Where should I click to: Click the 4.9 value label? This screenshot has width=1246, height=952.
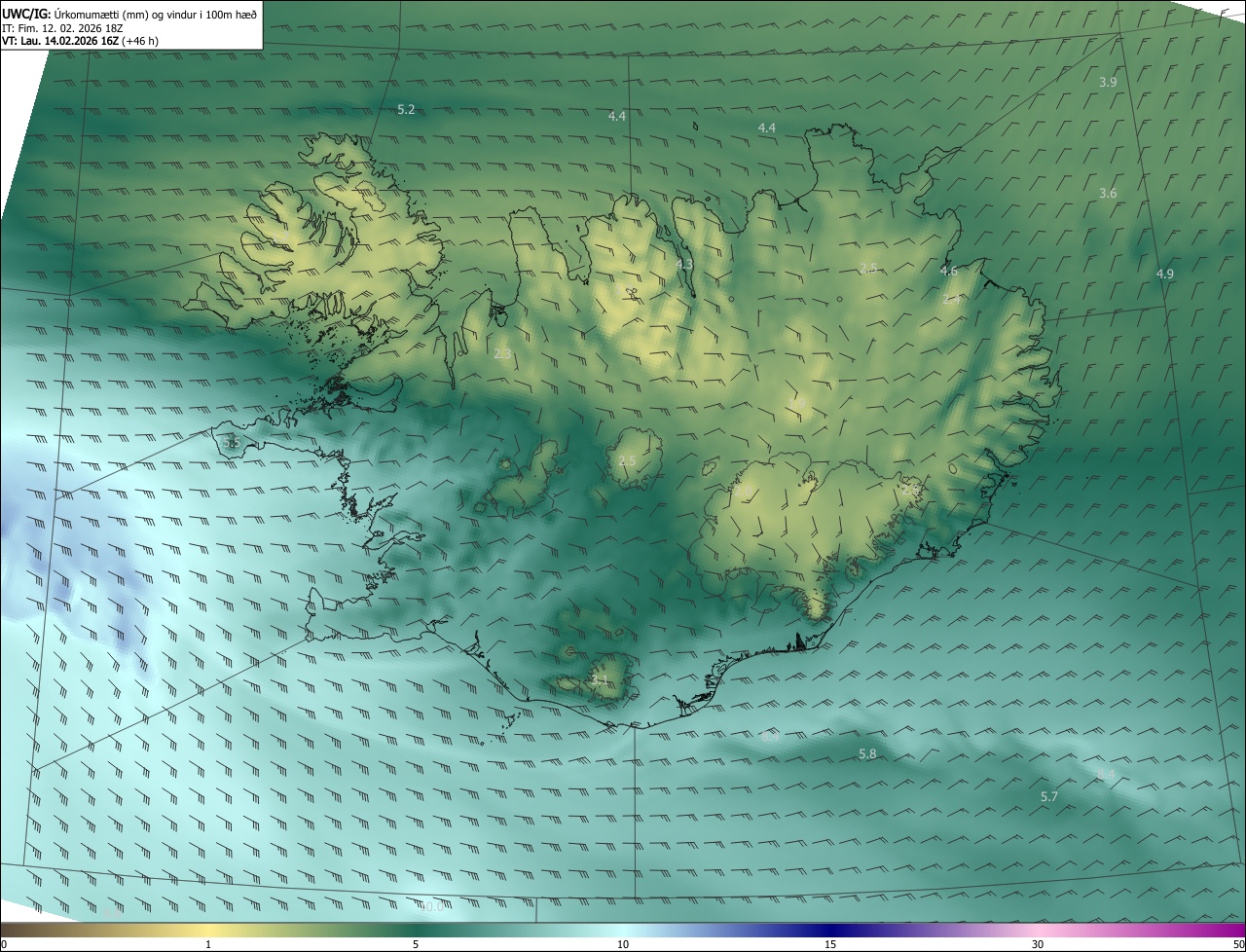pyautogui.click(x=1164, y=275)
